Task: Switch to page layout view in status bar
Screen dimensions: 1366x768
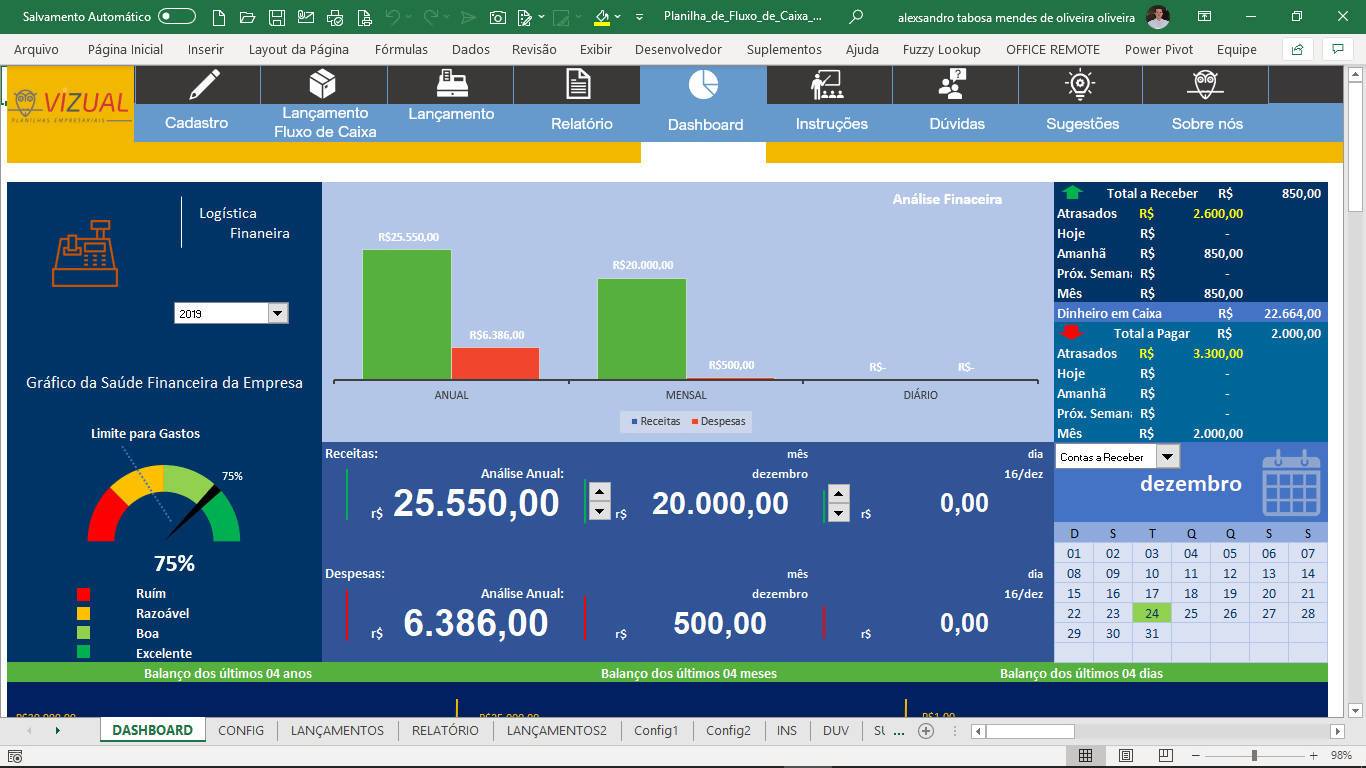Action: (x=1125, y=755)
